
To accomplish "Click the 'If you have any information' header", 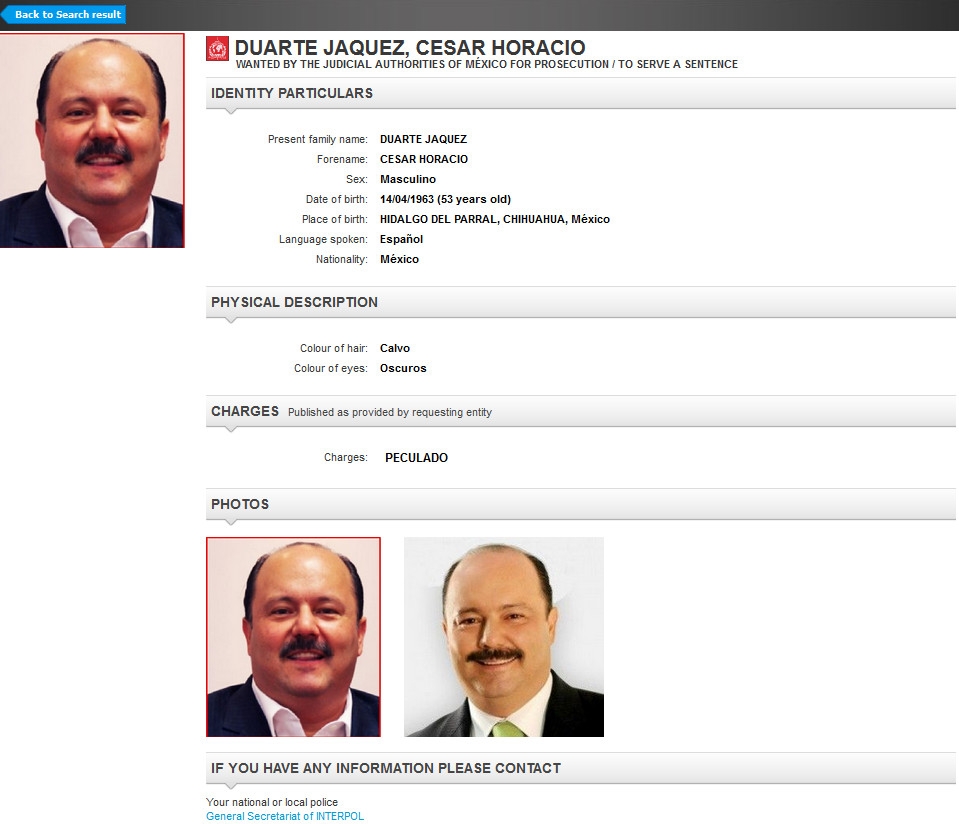I will click(x=385, y=768).
